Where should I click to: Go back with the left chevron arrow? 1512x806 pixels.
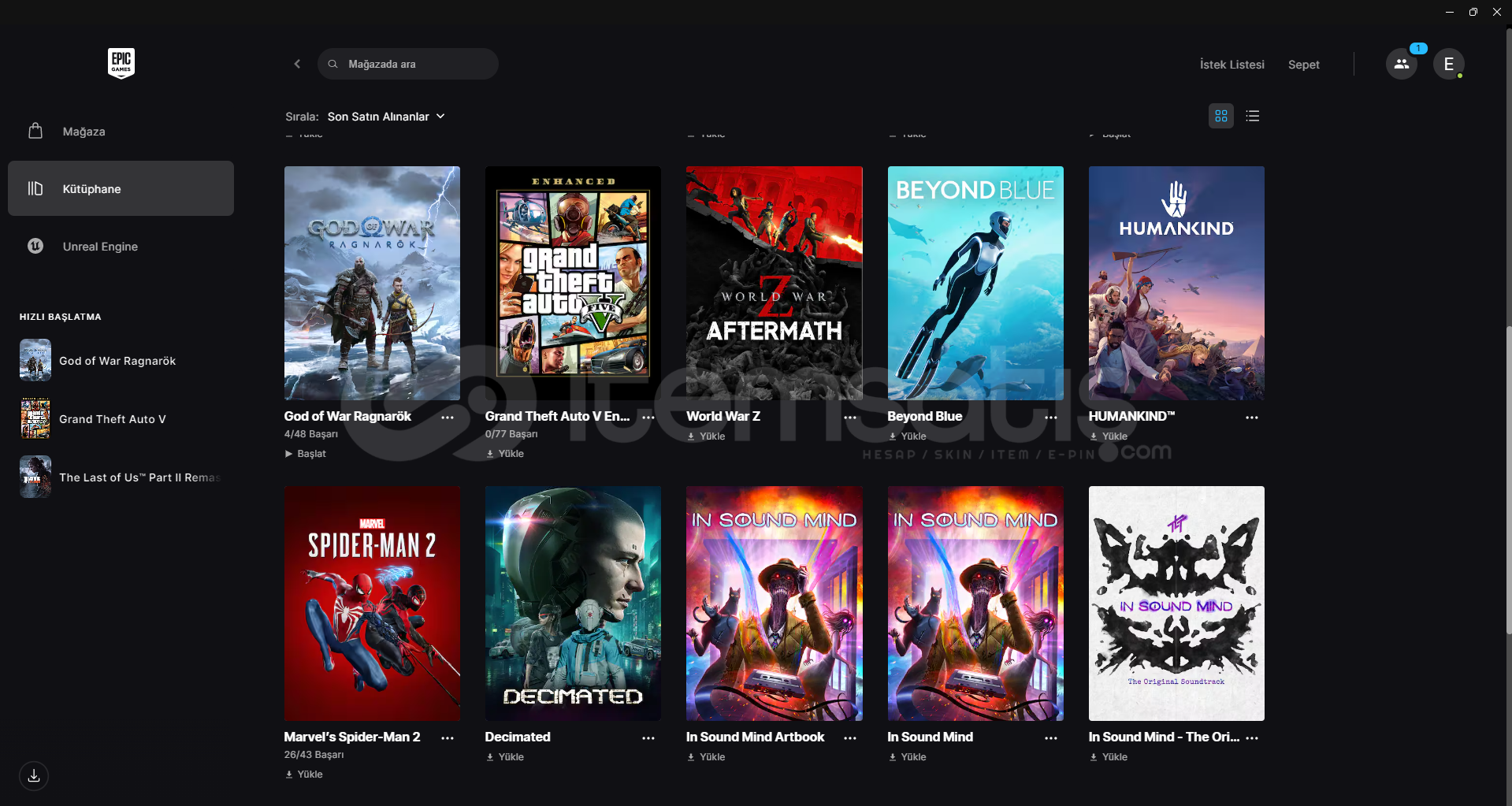(x=297, y=64)
